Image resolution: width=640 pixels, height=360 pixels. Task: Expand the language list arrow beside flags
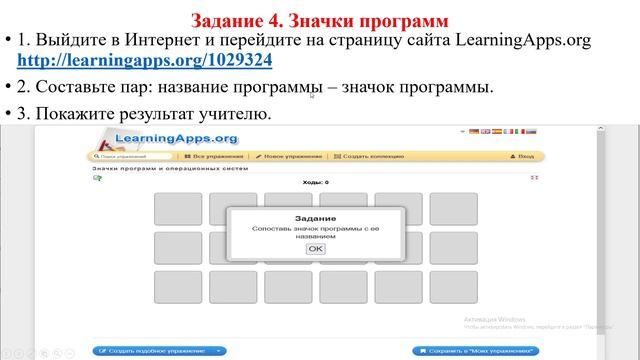[x=463, y=131]
